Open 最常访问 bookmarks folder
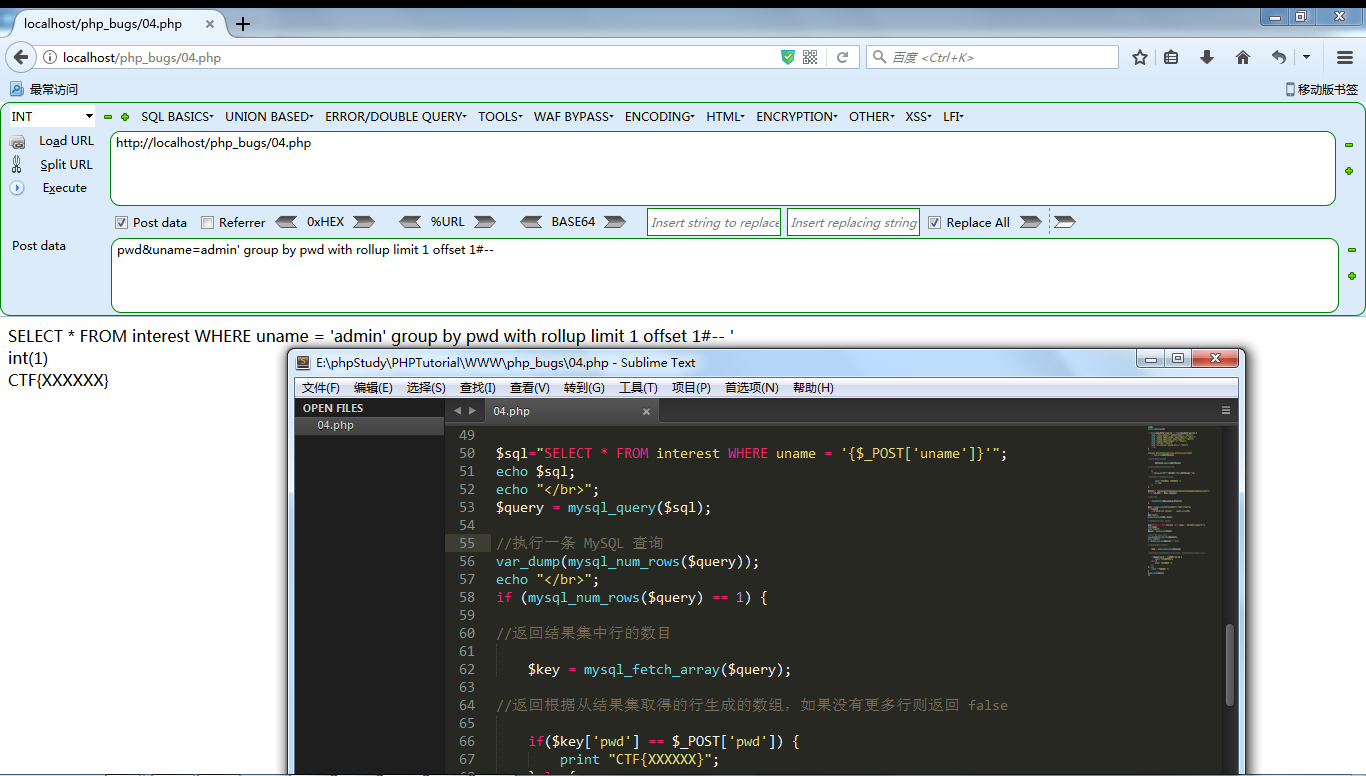This screenshot has height=776, width=1366. [45, 90]
